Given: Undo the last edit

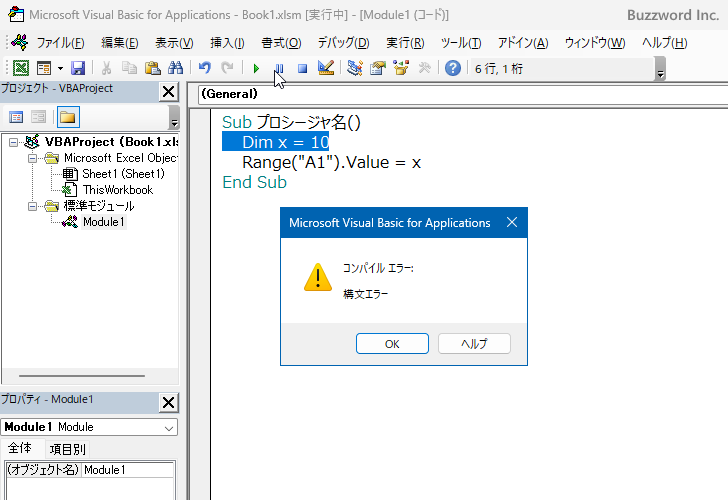Looking at the screenshot, I should point(204,68).
